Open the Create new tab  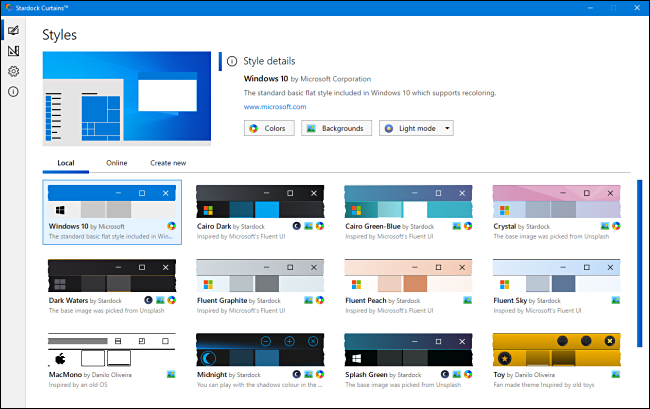[x=167, y=162]
